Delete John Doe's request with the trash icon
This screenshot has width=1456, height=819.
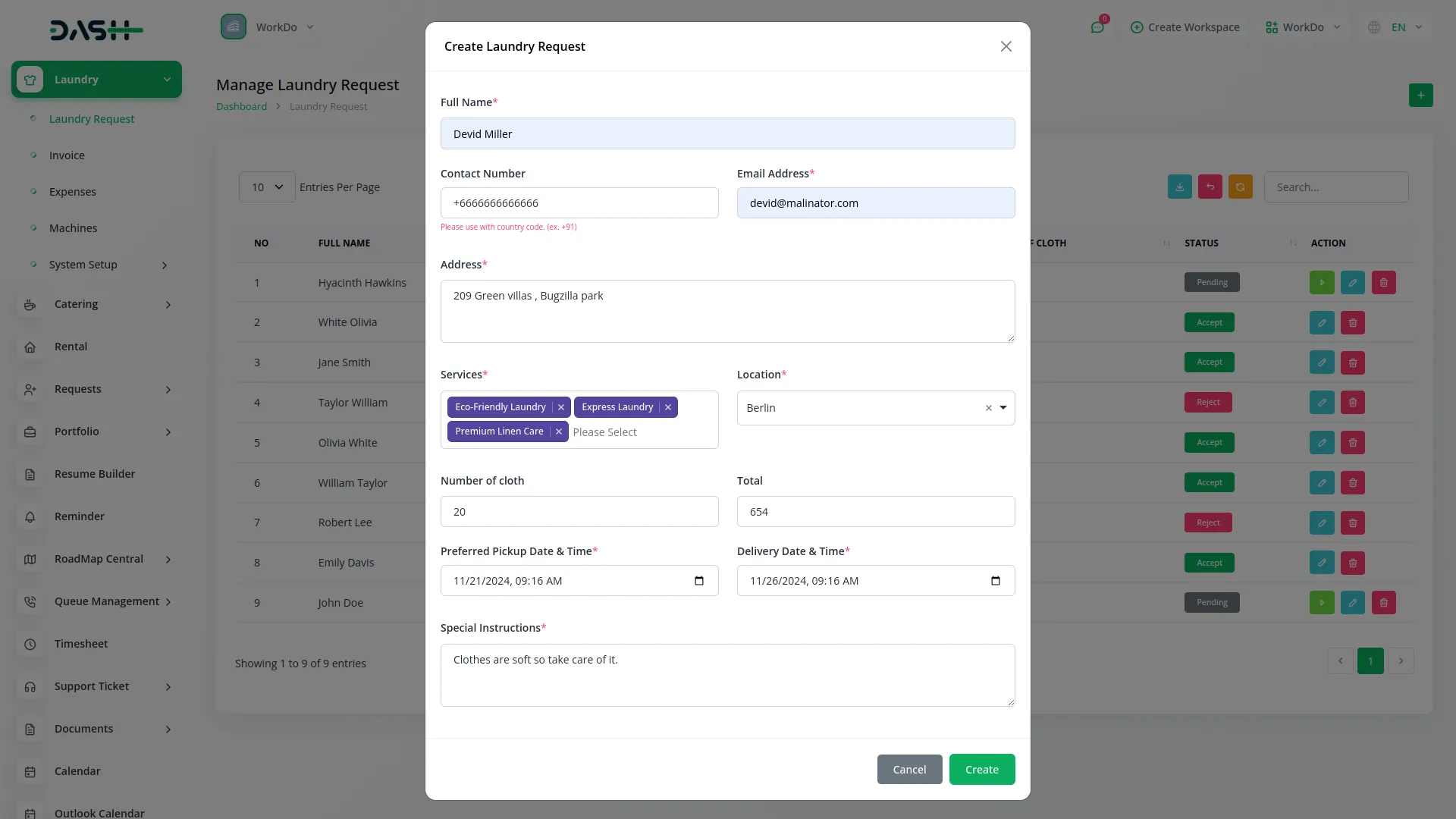[x=1383, y=602]
